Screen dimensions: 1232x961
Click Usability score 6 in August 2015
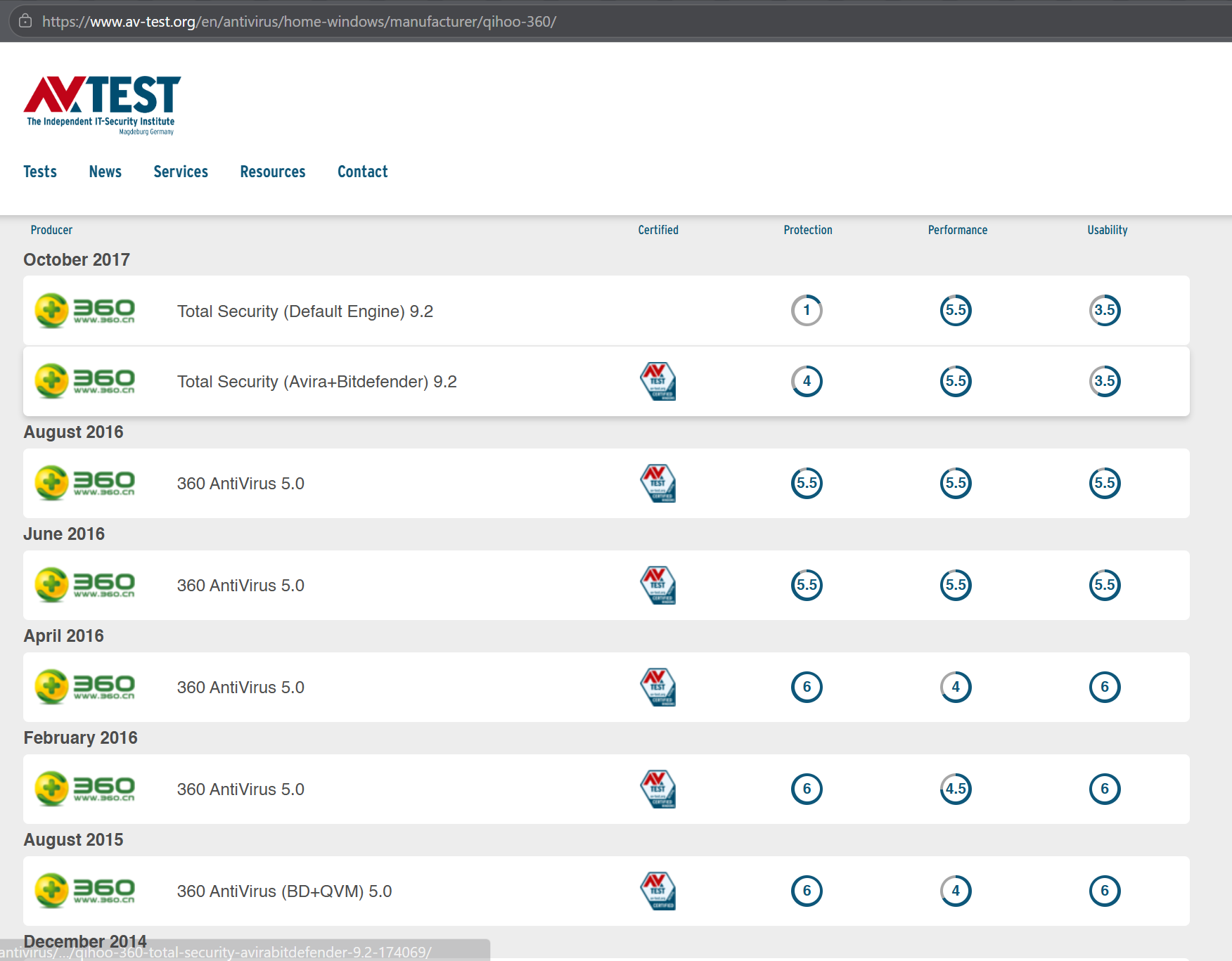(1105, 891)
